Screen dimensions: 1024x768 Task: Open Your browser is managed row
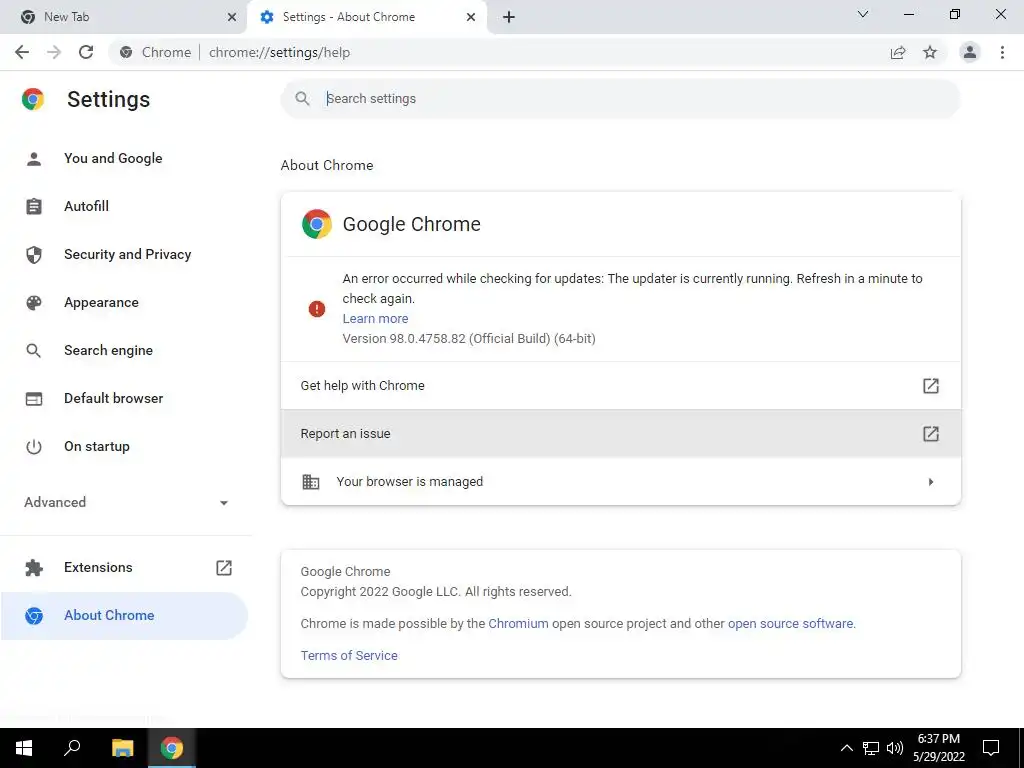coord(620,482)
